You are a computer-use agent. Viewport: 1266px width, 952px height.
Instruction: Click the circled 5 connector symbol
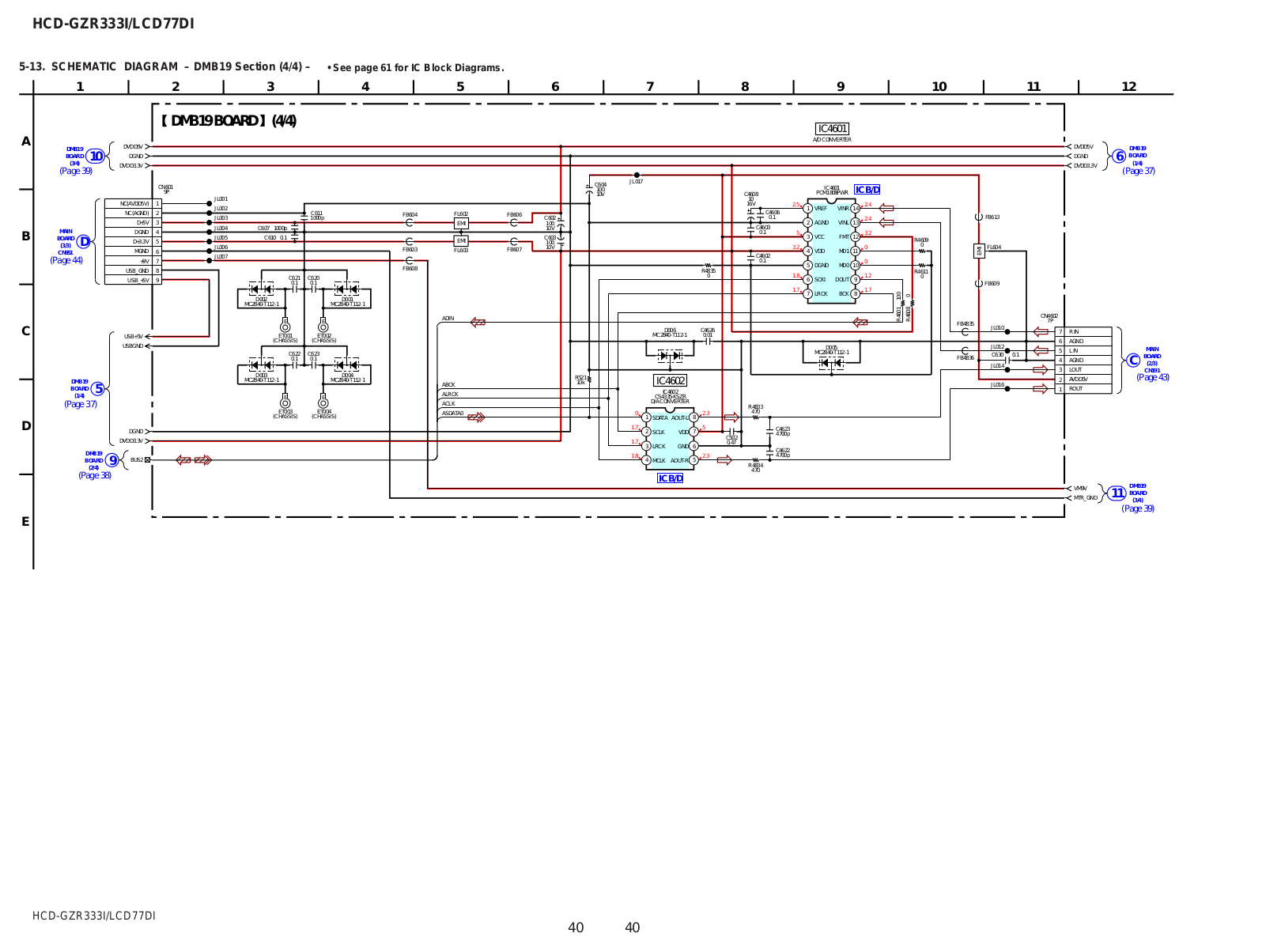(x=98, y=388)
